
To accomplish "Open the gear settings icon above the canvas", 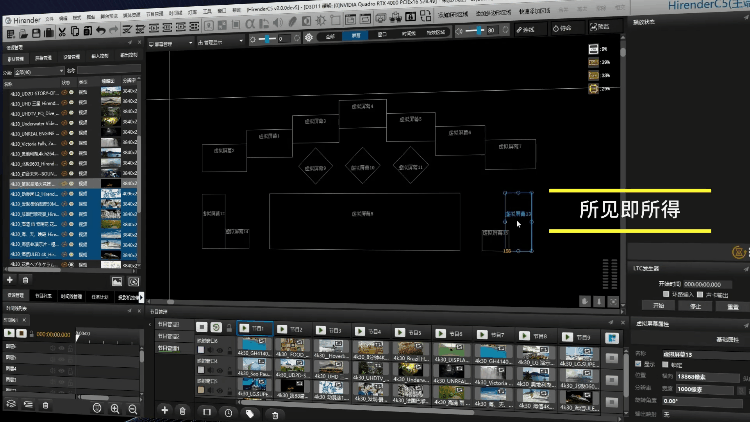I will click(x=309, y=37).
